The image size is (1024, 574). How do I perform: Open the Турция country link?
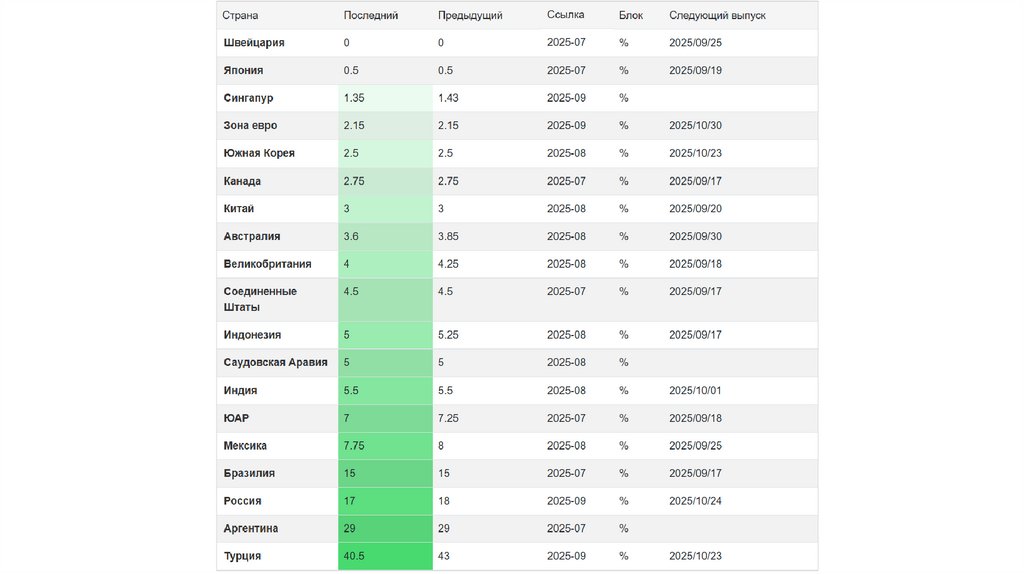tap(243, 556)
